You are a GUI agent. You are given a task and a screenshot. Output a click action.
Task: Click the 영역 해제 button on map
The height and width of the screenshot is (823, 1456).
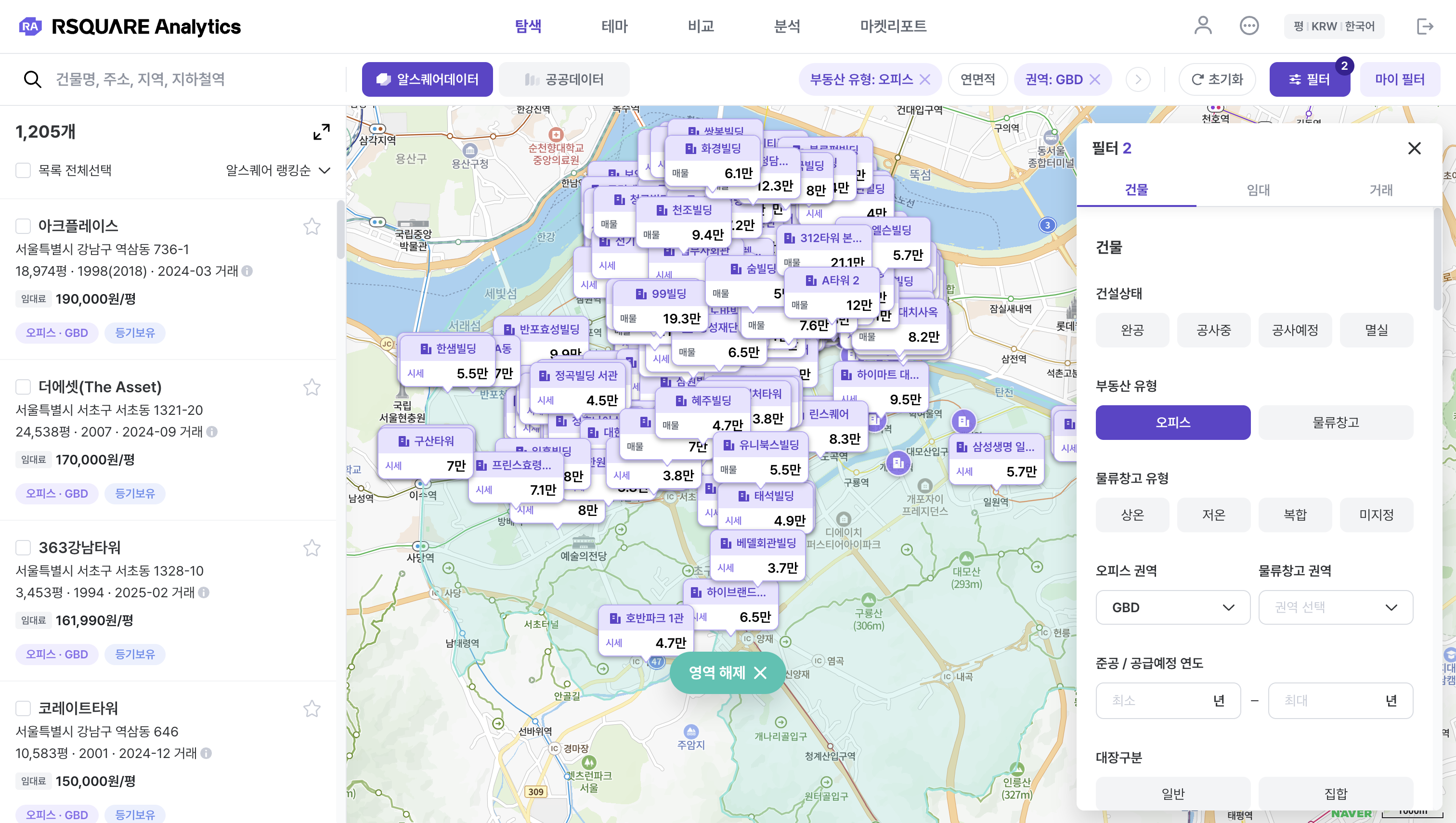click(727, 672)
